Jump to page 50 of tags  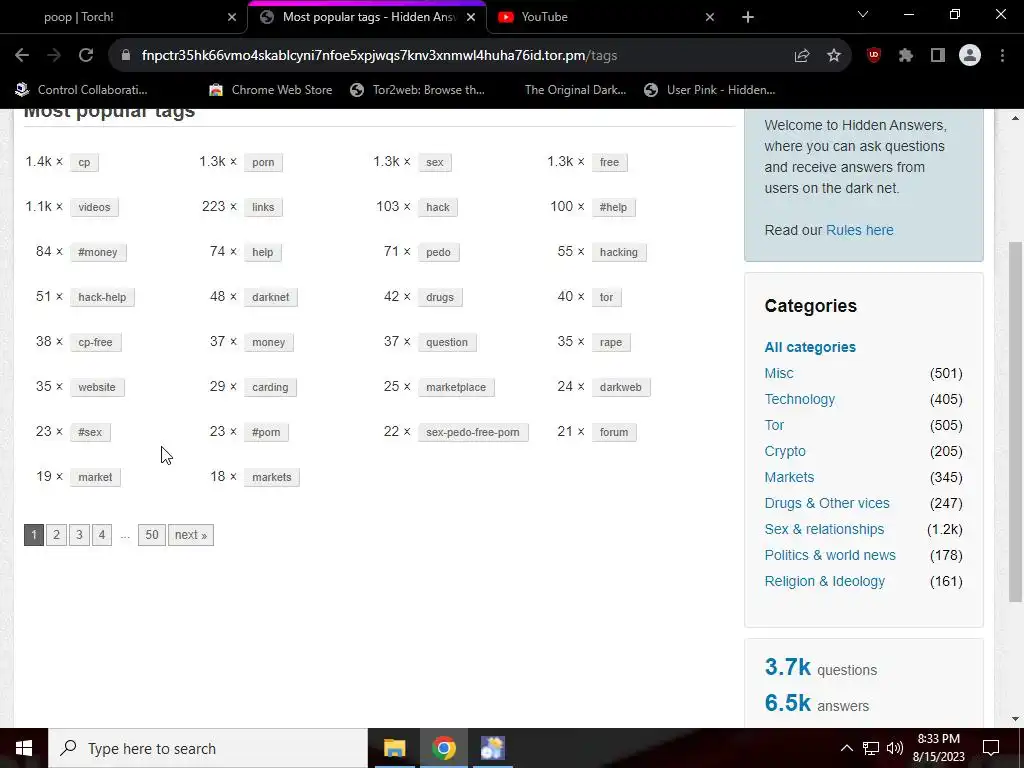point(152,535)
